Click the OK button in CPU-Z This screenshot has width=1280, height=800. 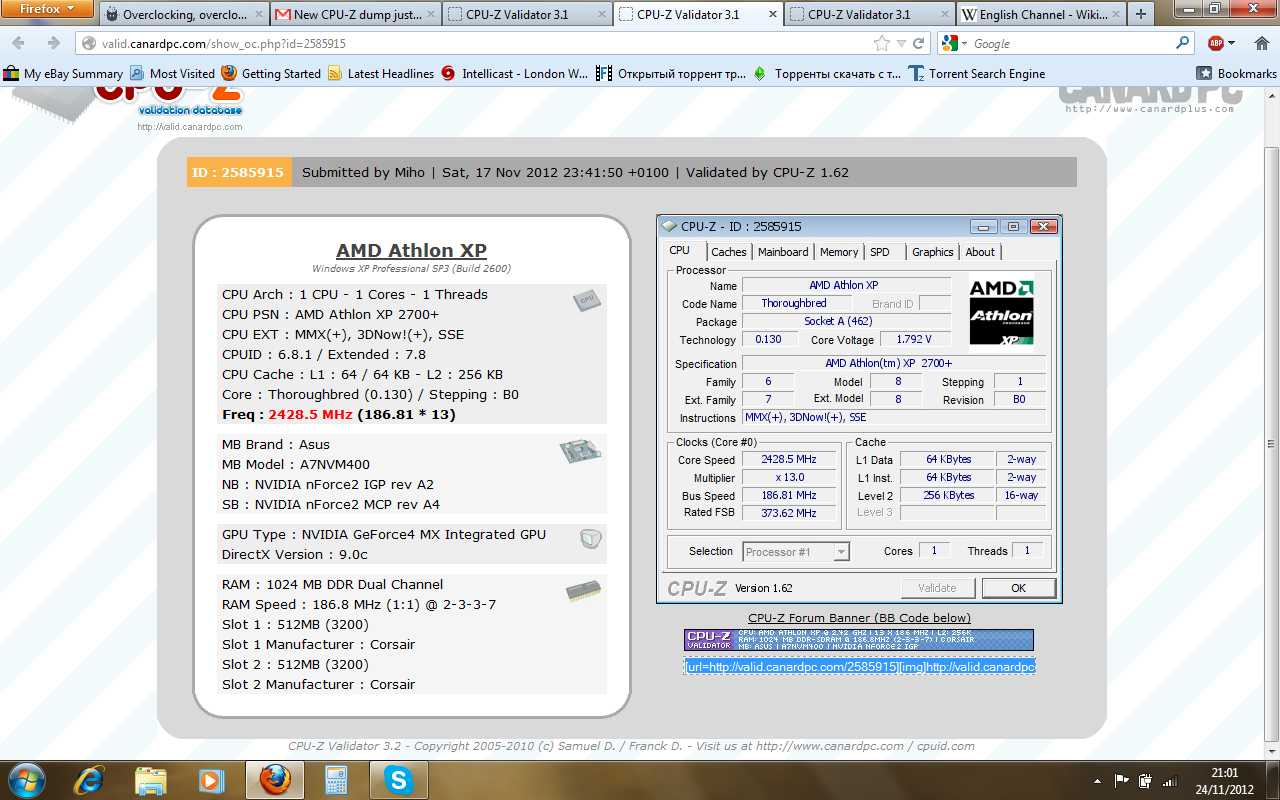pyautogui.click(x=1018, y=588)
